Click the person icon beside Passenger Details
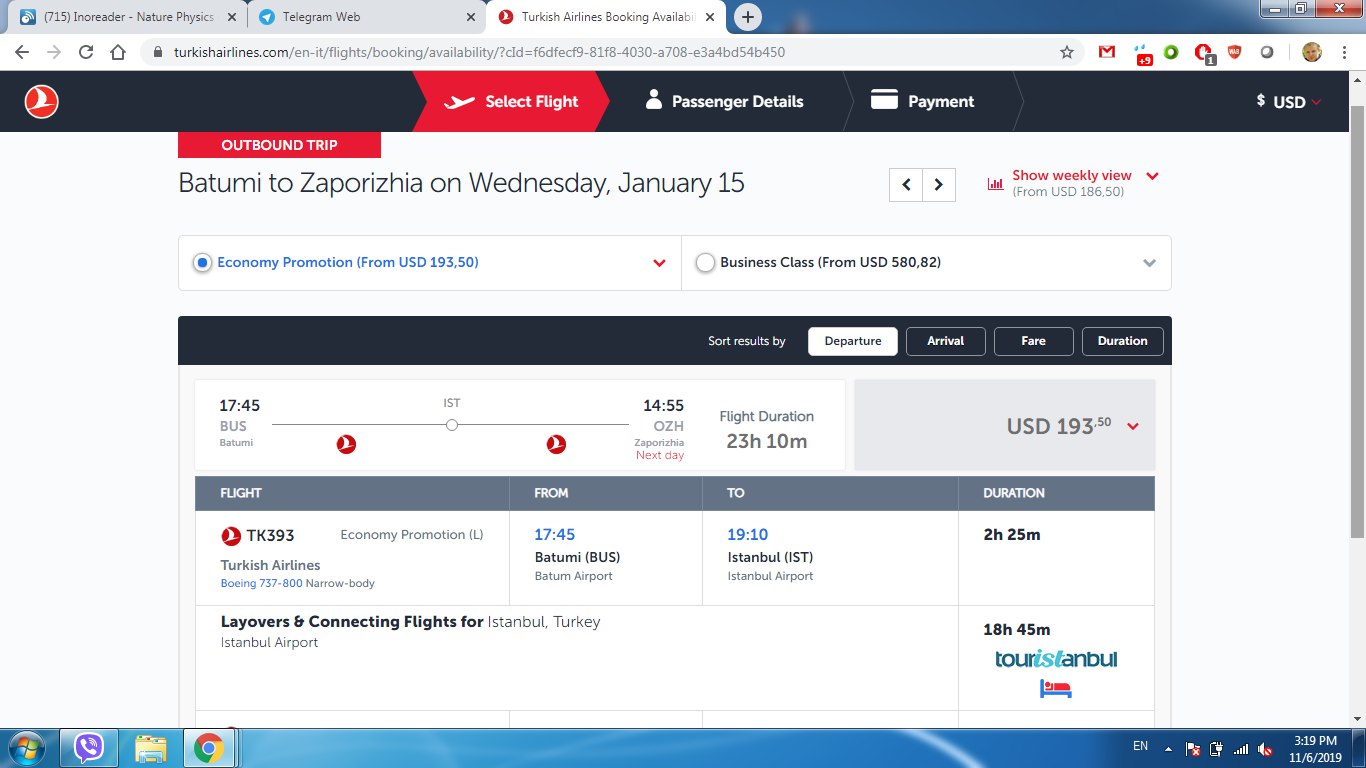Screen dimensions: 1366x768 654,99
